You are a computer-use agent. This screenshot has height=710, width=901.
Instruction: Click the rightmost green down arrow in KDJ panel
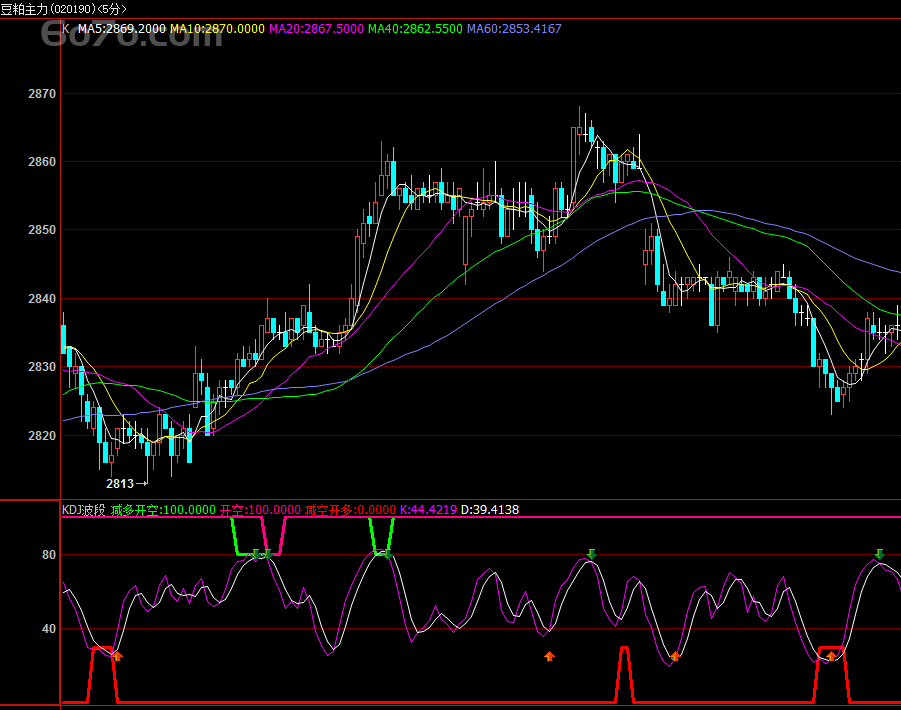tap(880, 554)
